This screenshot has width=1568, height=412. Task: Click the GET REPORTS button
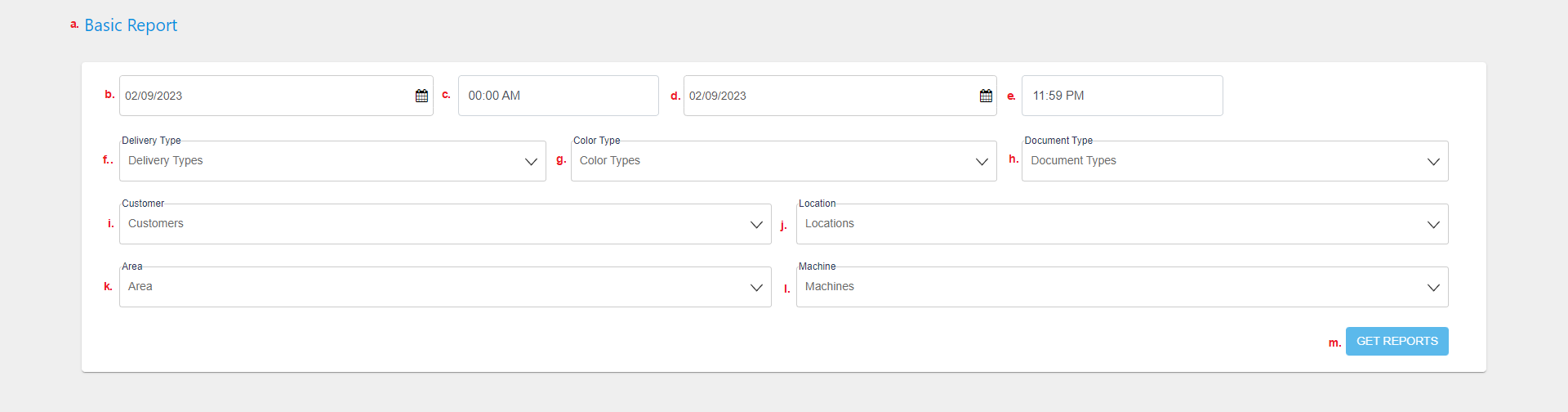coord(1396,341)
